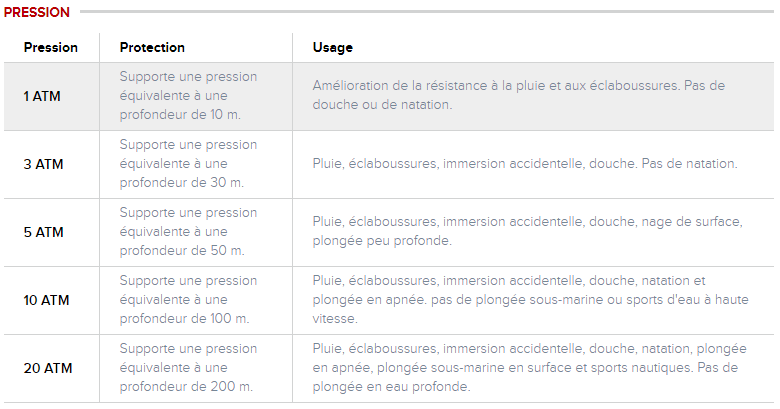Click the Pression column header
This screenshot has width=780, height=409.
click(x=51, y=47)
